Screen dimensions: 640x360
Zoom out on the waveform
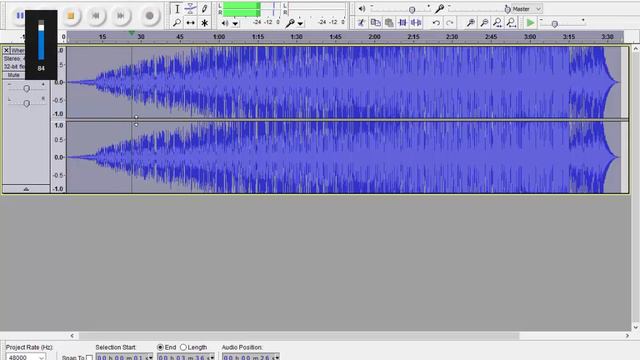tap(484, 23)
